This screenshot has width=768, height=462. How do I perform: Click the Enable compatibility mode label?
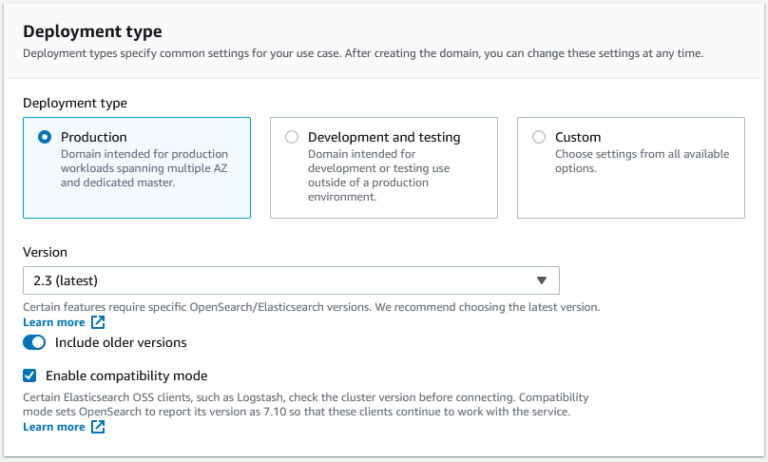pyautogui.click(x=127, y=376)
